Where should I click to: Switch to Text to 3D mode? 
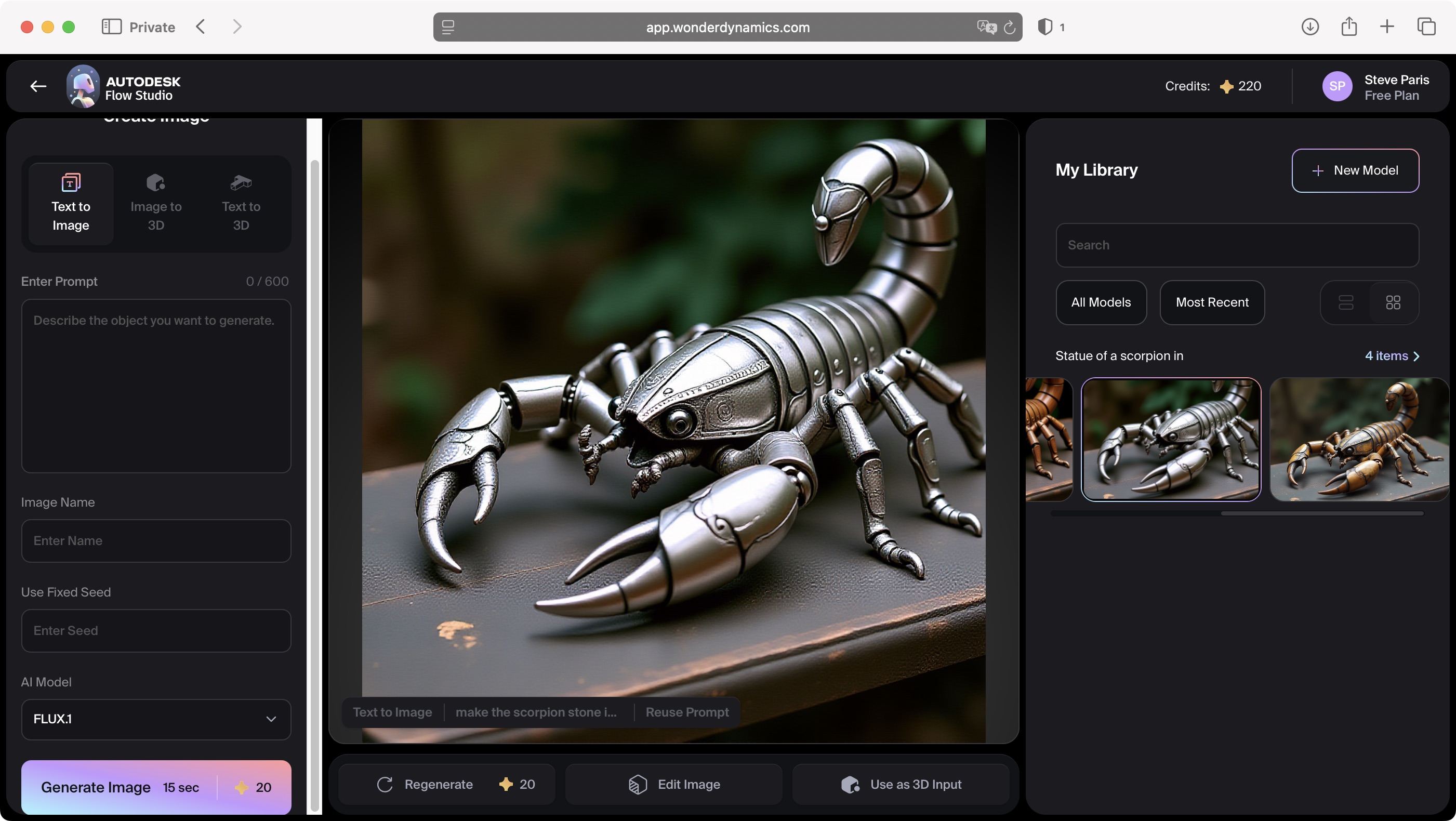pos(240,203)
